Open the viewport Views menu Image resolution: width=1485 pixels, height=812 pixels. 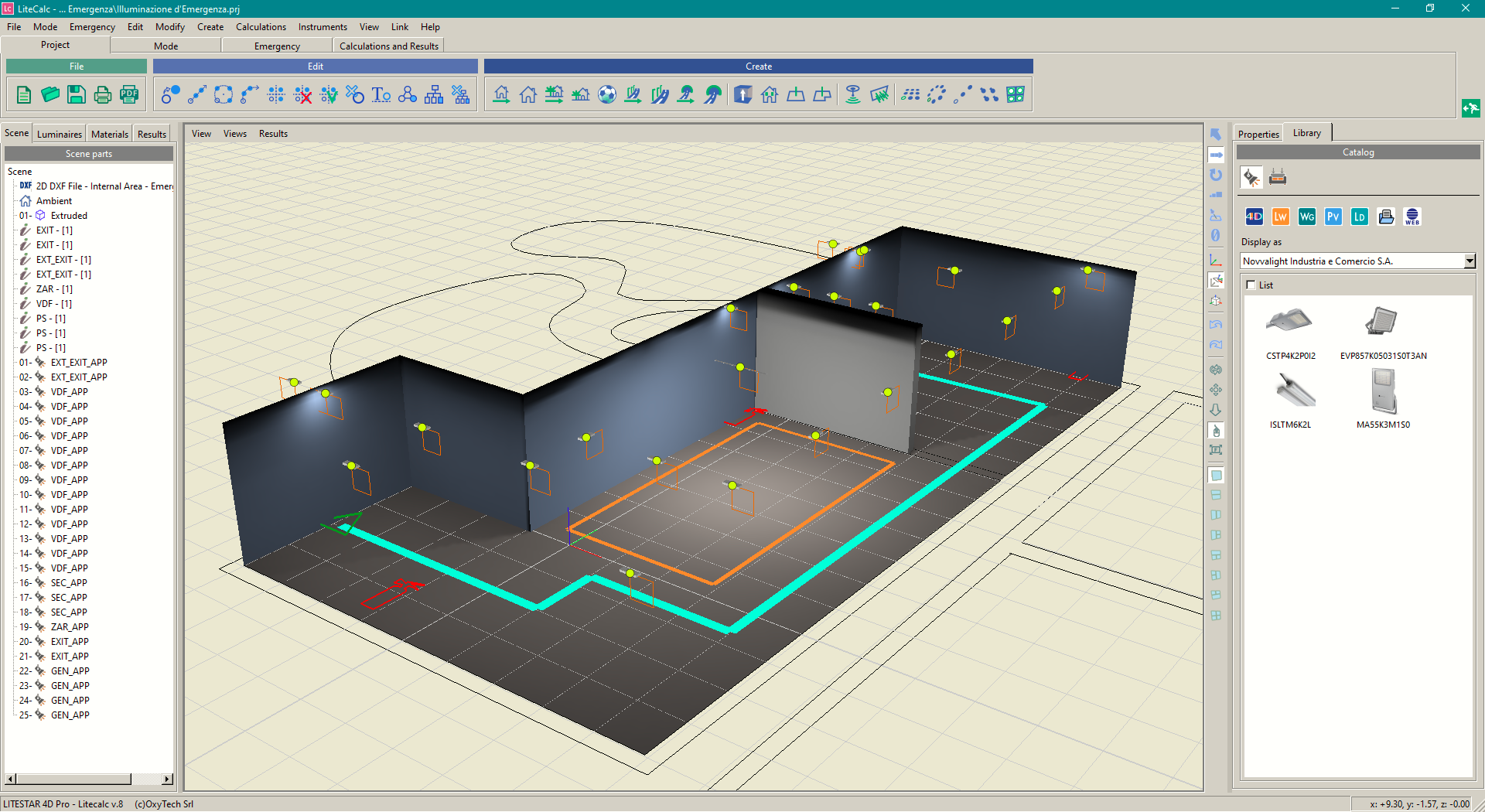point(235,134)
